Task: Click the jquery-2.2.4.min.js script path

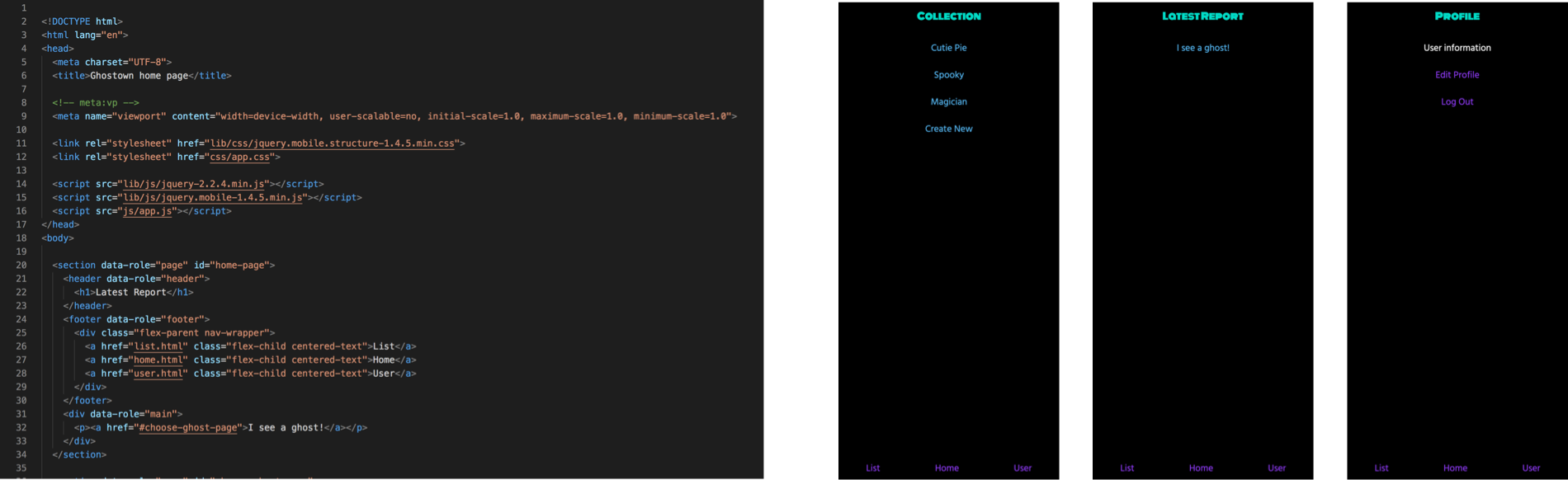Action: point(194,184)
